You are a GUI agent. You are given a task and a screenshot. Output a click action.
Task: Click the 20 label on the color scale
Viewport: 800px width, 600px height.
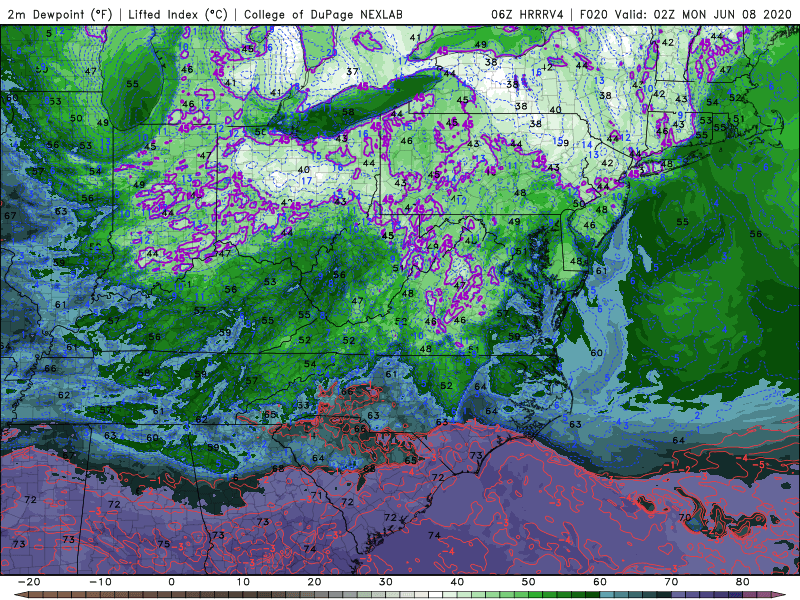(x=314, y=582)
